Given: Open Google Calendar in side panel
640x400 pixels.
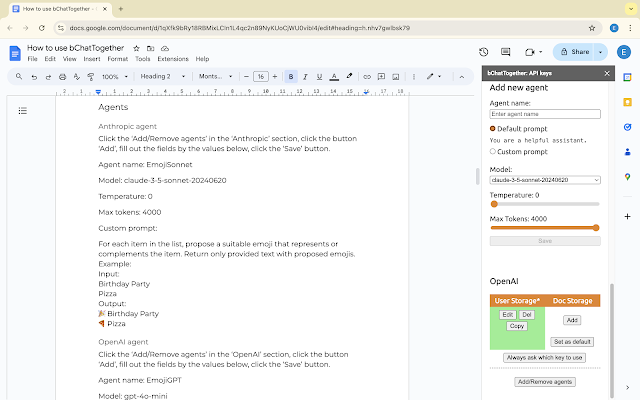Looking at the screenshot, I should point(627,78).
